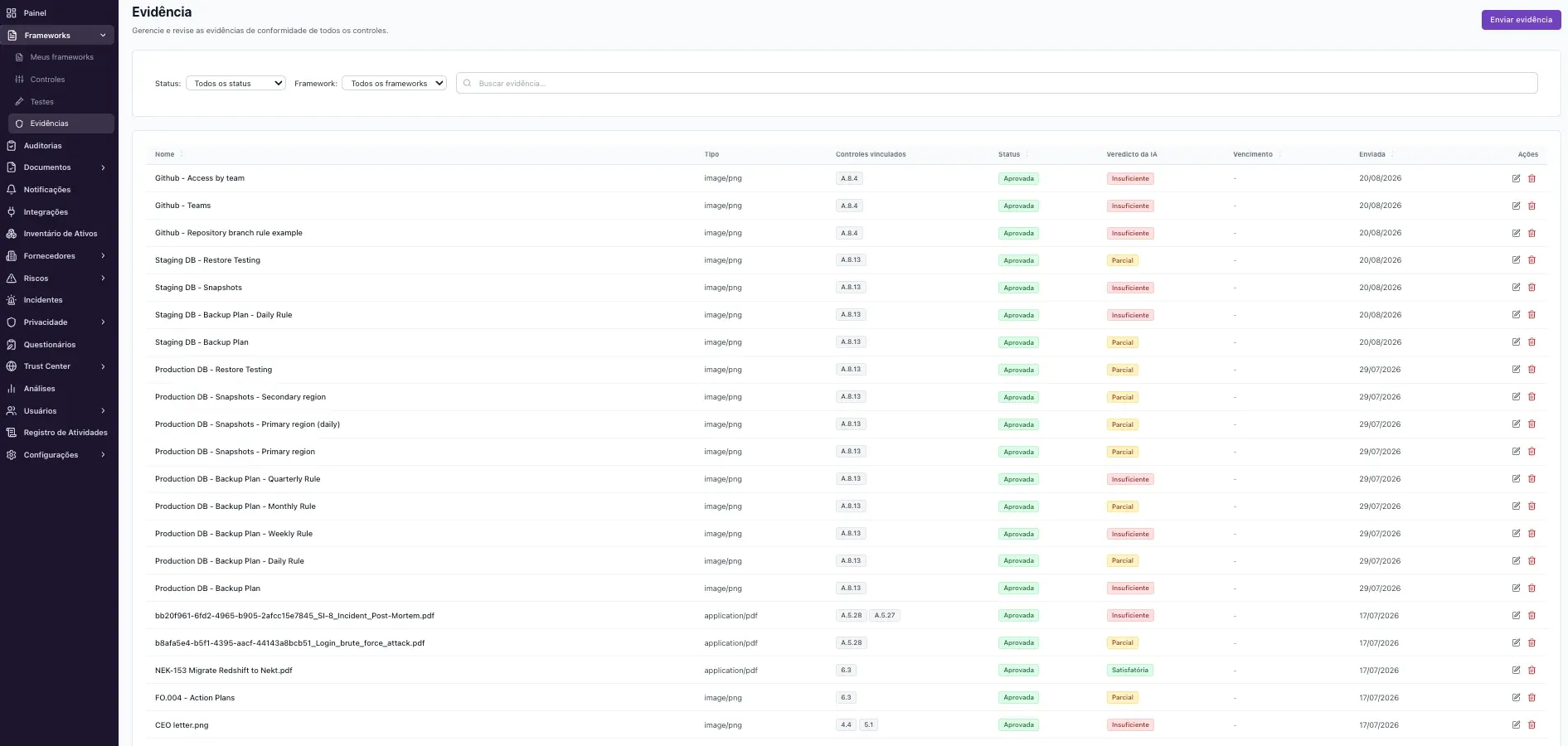Image resolution: width=1568 pixels, height=746 pixels.
Task: Click the Buscar evidência search field
Action: 997,83
